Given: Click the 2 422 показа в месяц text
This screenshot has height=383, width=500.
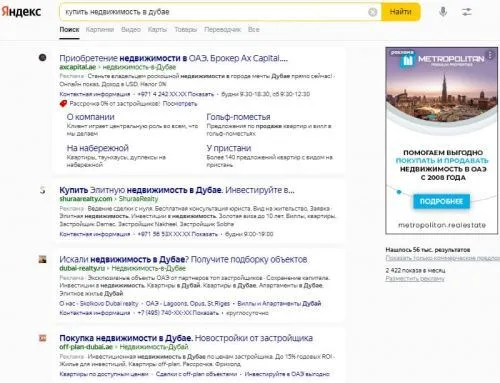Looking at the screenshot, I should [x=415, y=270].
